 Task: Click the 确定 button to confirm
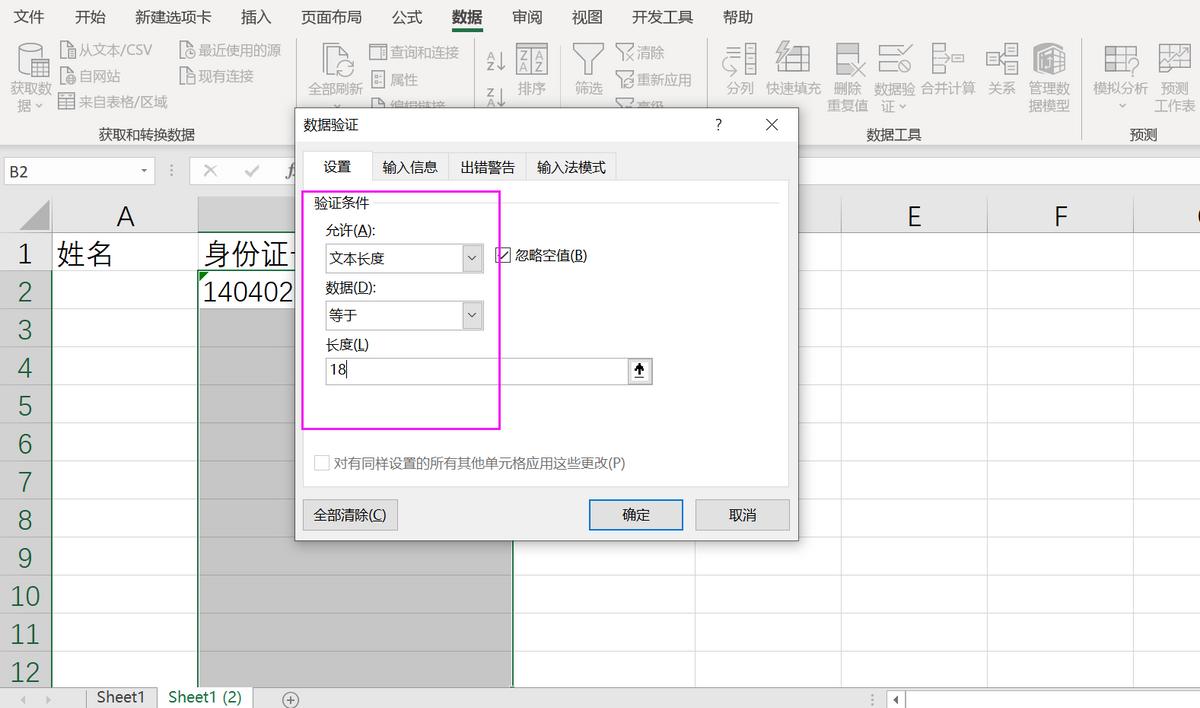tap(636, 514)
